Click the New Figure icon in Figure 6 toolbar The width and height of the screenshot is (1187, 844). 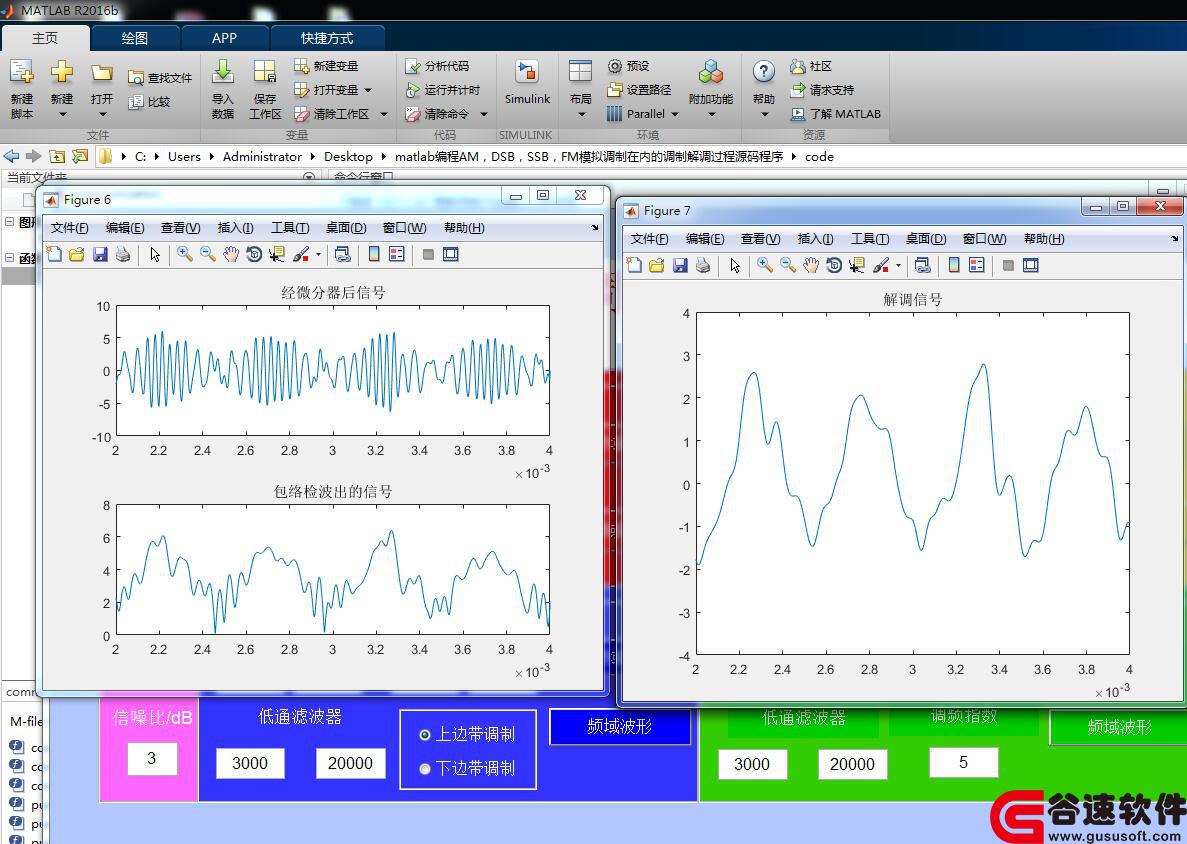(54, 254)
